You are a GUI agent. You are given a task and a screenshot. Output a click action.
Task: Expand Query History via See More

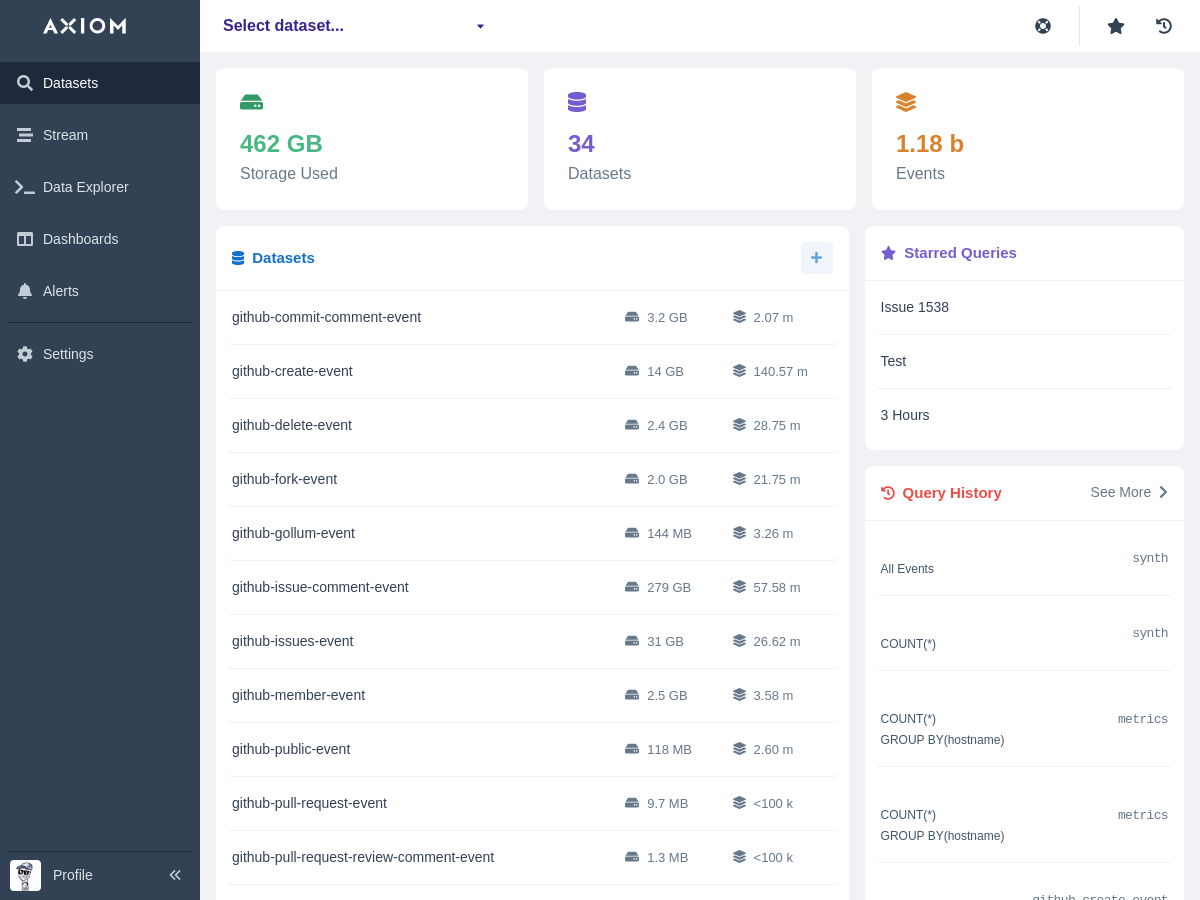[1128, 492]
